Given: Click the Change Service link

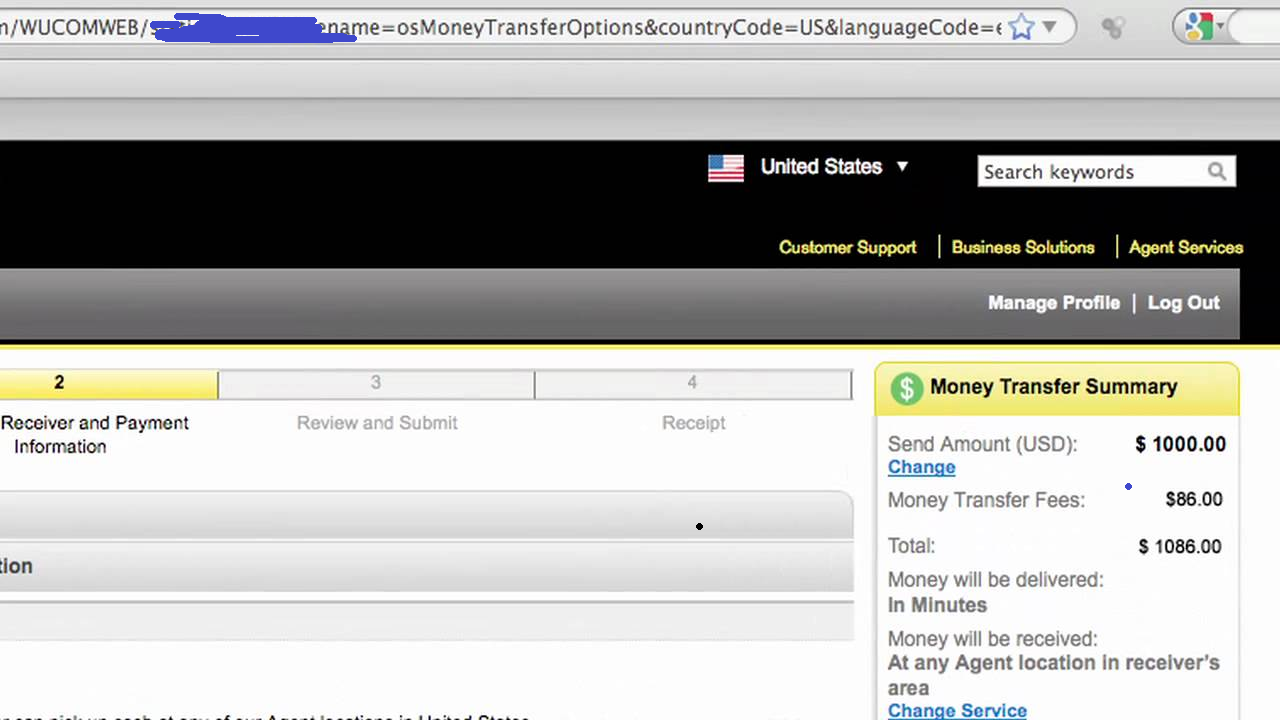Looking at the screenshot, I should [x=957, y=710].
